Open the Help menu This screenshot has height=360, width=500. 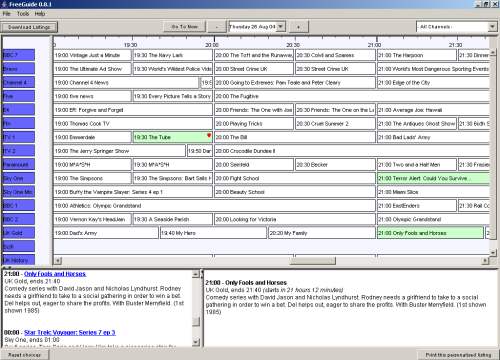40,14
